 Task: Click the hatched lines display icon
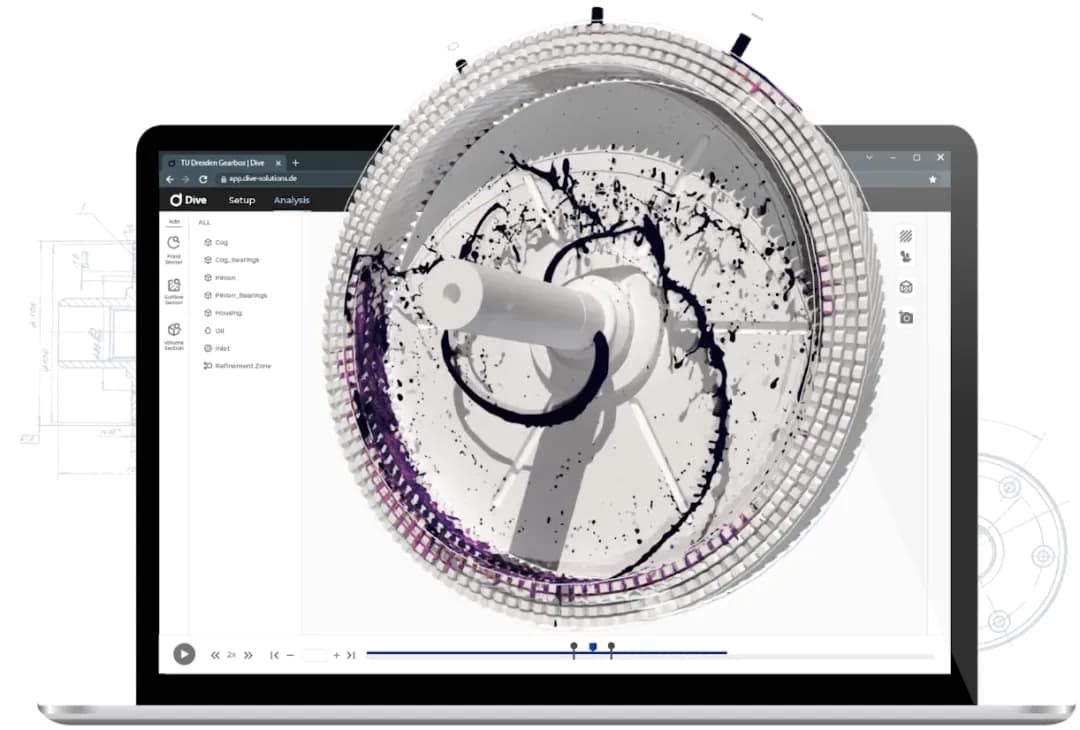(x=906, y=237)
